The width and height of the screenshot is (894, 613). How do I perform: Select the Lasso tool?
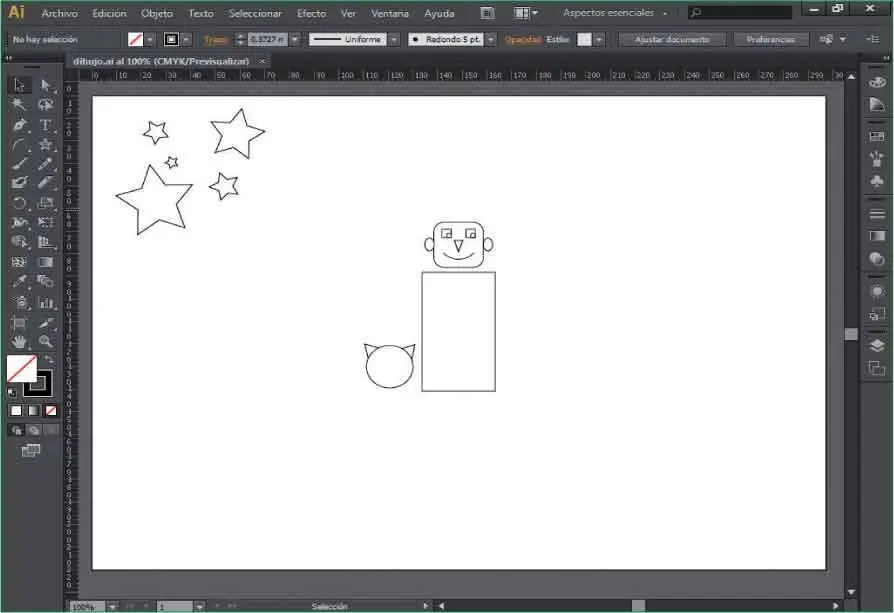tap(46, 104)
